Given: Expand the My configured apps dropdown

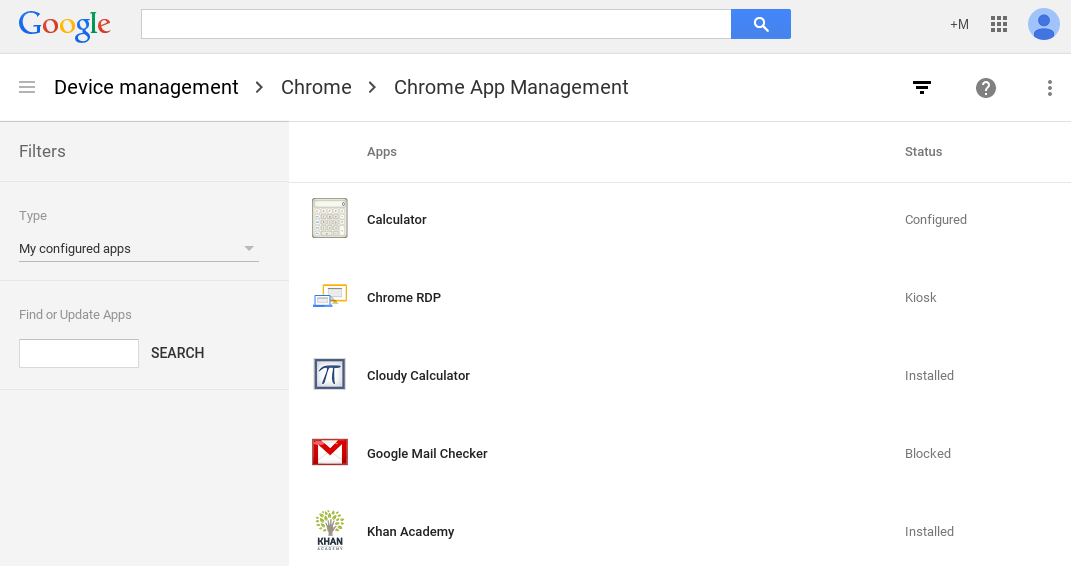Looking at the screenshot, I should point(139,249).
